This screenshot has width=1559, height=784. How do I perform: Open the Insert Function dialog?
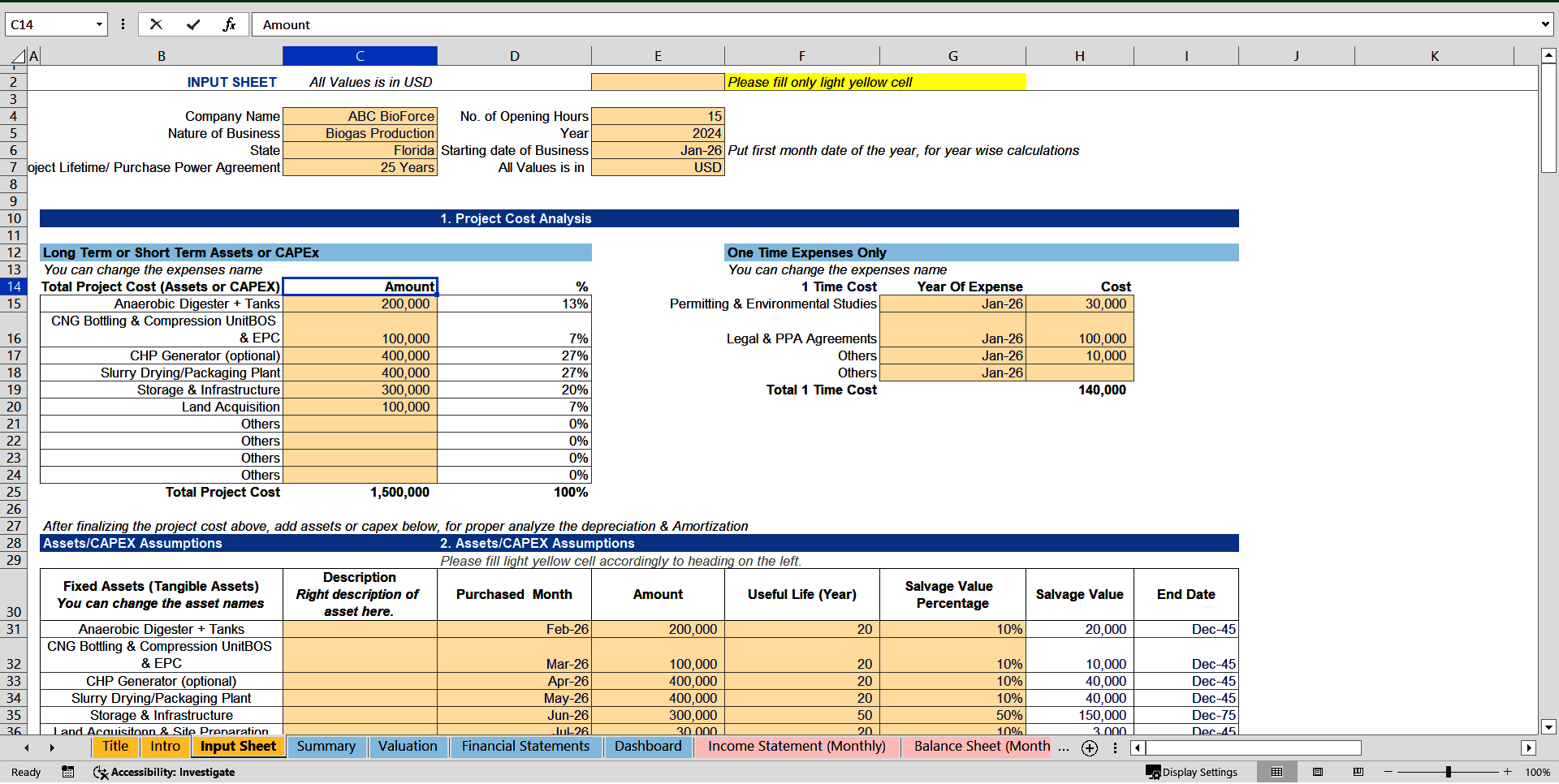[230, 24]
